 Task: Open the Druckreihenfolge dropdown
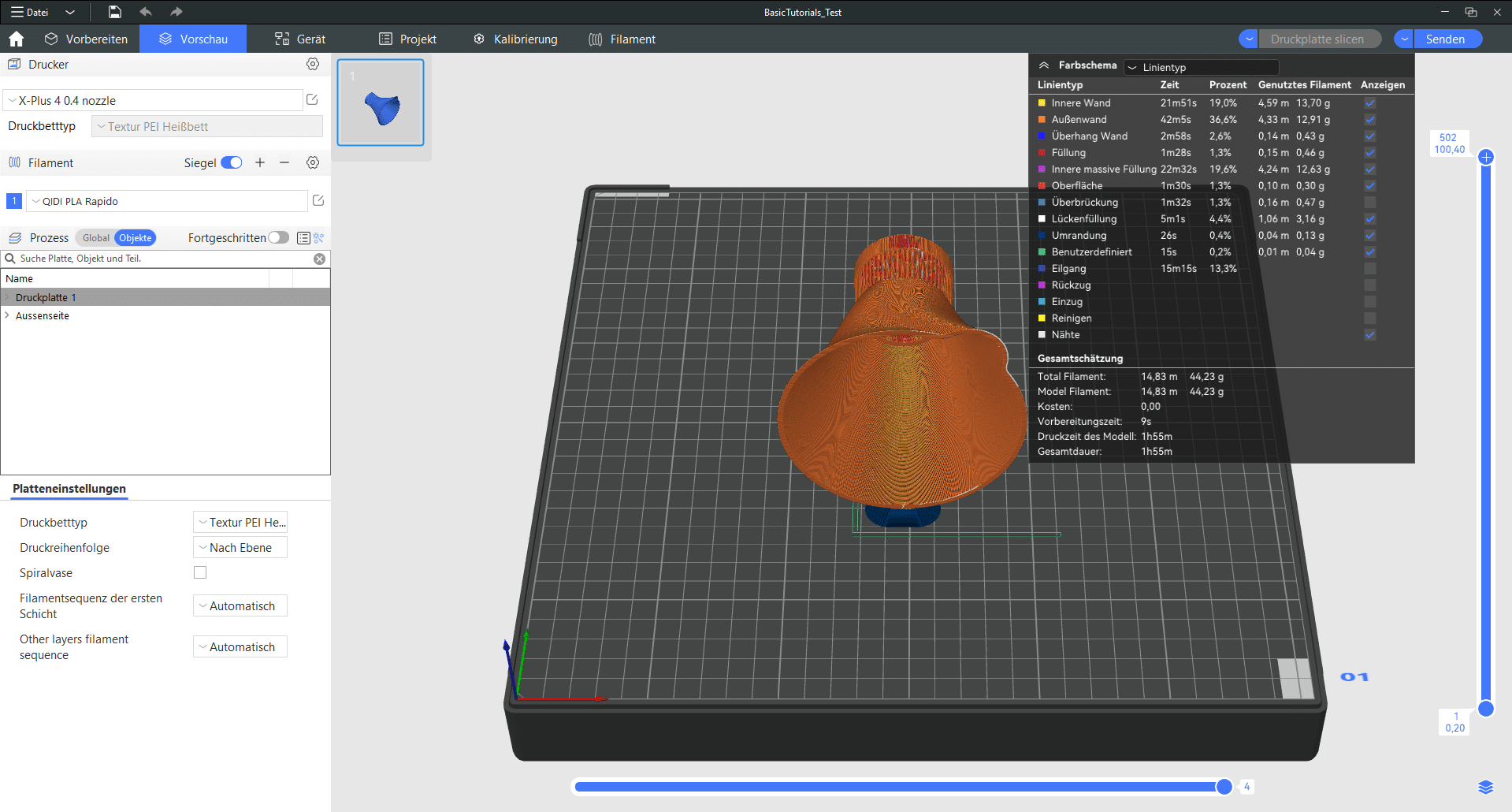240,547
